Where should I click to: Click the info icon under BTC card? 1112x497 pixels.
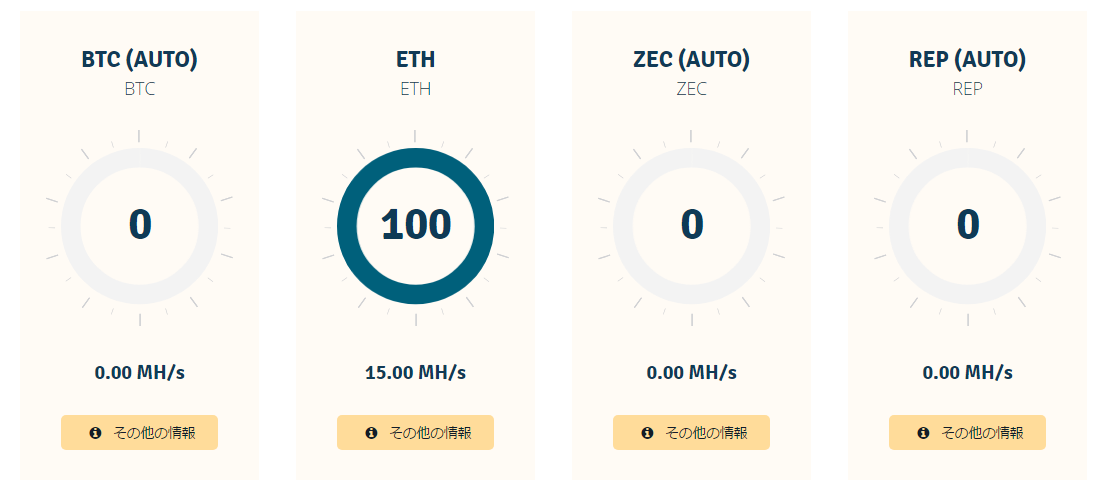(96, 433)
